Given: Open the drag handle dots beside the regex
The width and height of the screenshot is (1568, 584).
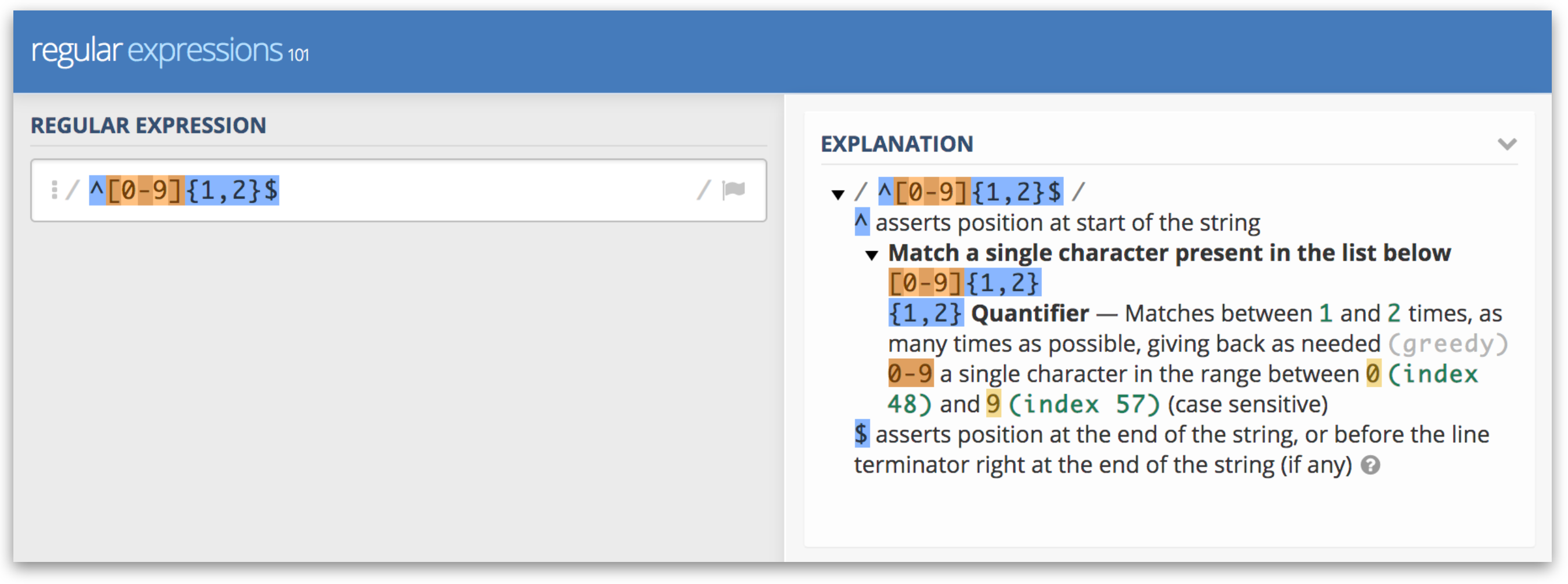Looking at the screenshot, I should [x=55, y=190].
